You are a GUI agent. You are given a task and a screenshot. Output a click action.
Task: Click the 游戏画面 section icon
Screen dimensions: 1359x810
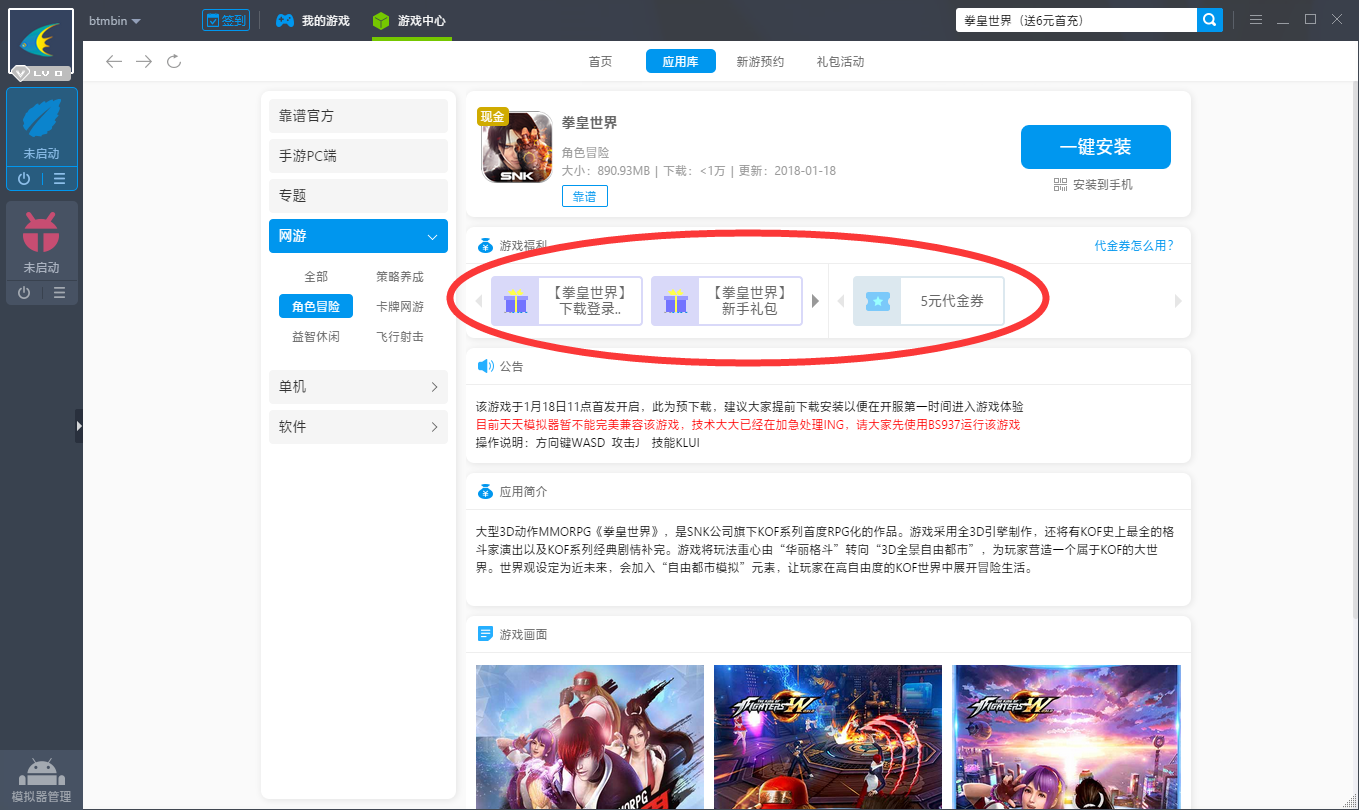coord(485,634)
